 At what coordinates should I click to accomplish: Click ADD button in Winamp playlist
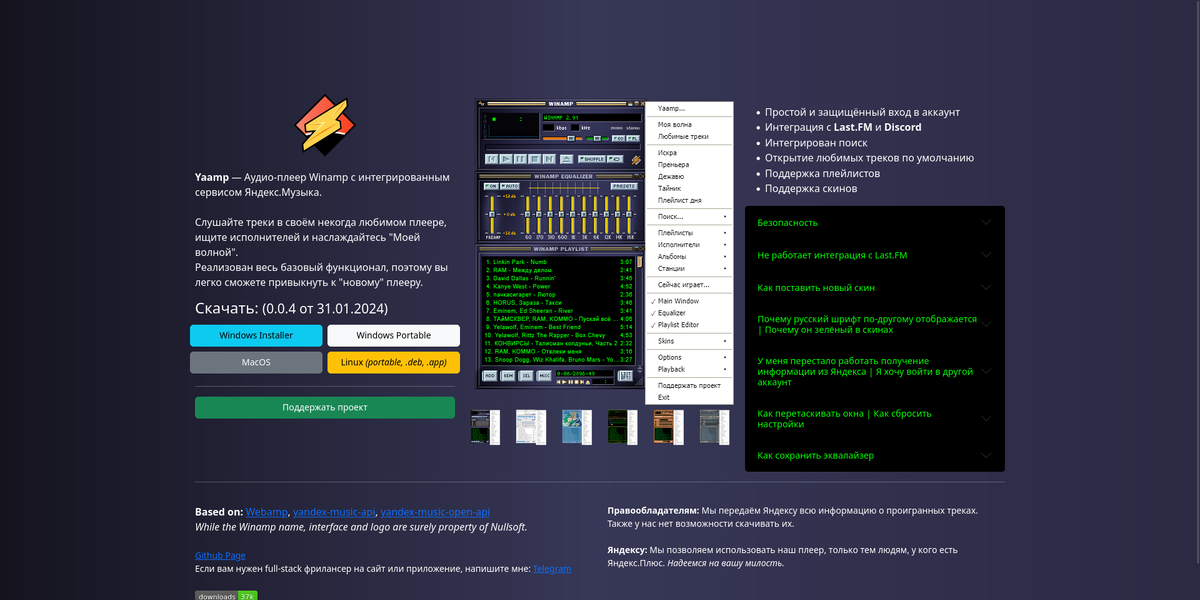click(490, 376)
